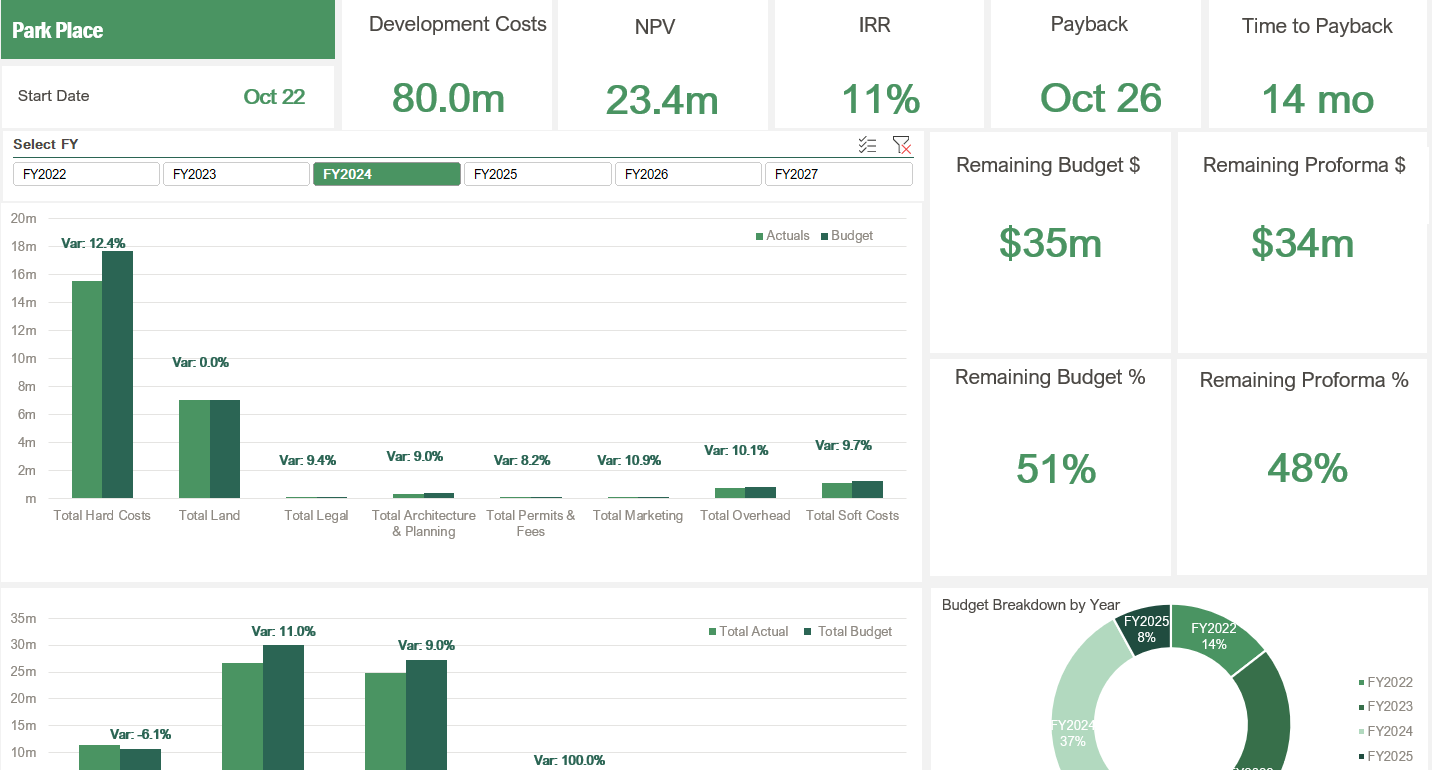Open multi-select mode on the Select FY slicer
This screenshot has height=770, width=1432.
(867, 144)
